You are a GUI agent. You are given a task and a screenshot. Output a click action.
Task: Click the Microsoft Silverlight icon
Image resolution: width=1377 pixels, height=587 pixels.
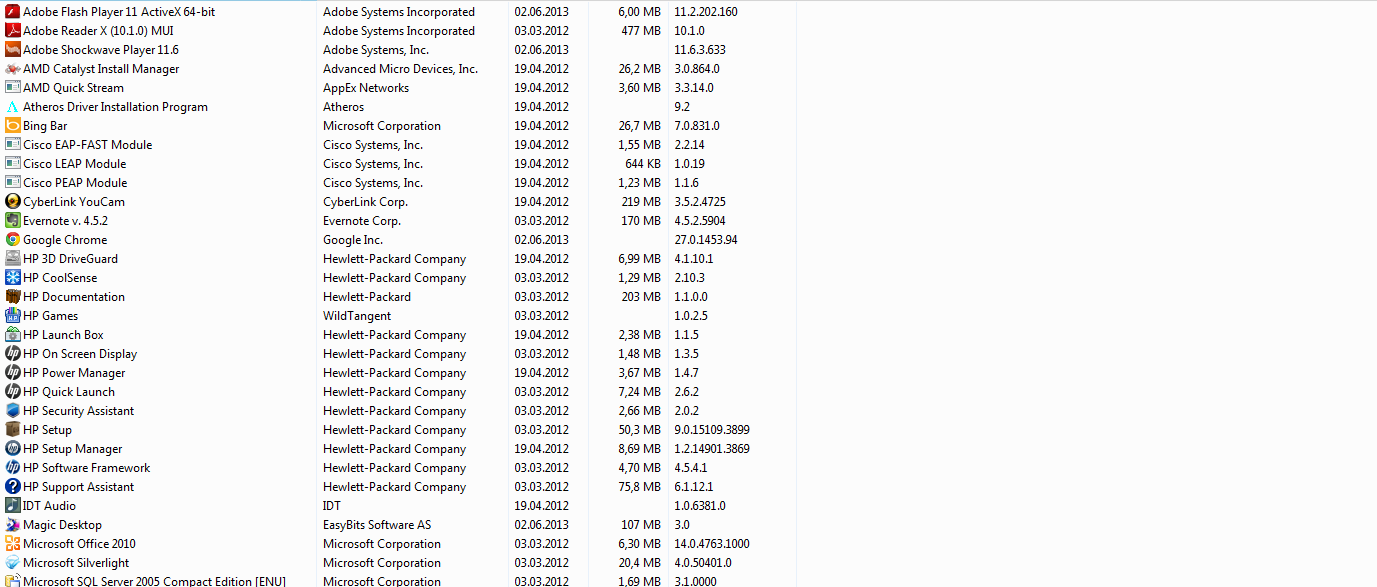(x=13, y=563)
